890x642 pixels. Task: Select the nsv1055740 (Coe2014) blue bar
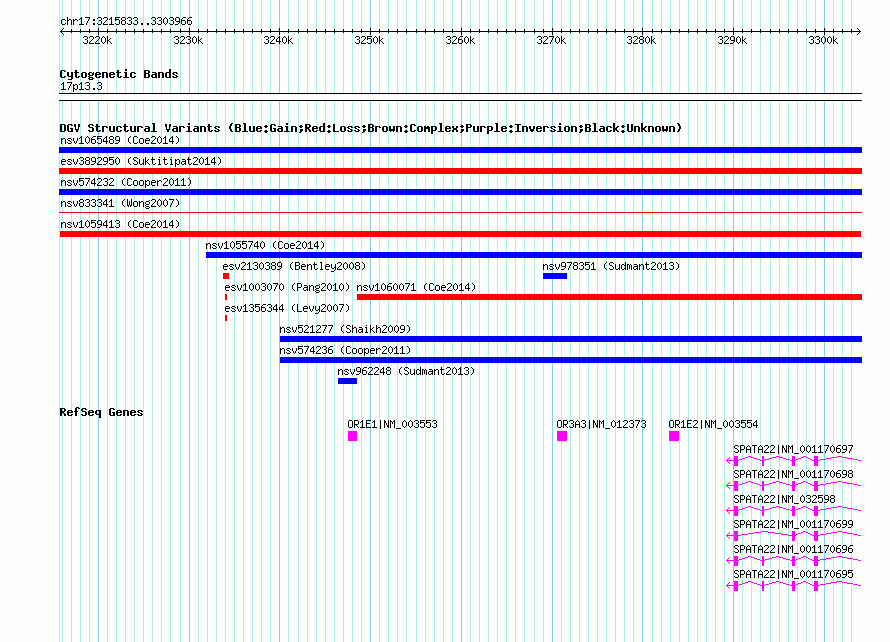[534, 255]
